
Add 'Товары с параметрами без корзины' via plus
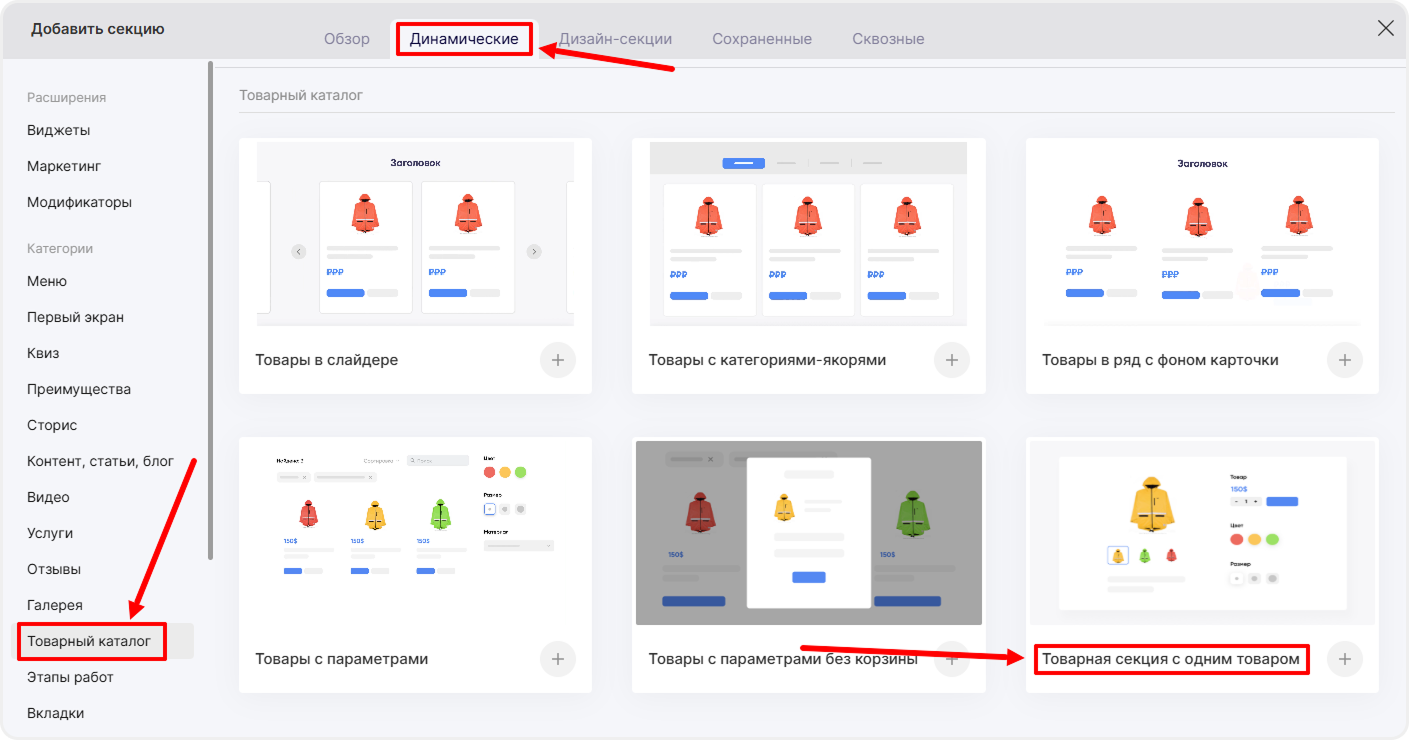click(951, 659)
